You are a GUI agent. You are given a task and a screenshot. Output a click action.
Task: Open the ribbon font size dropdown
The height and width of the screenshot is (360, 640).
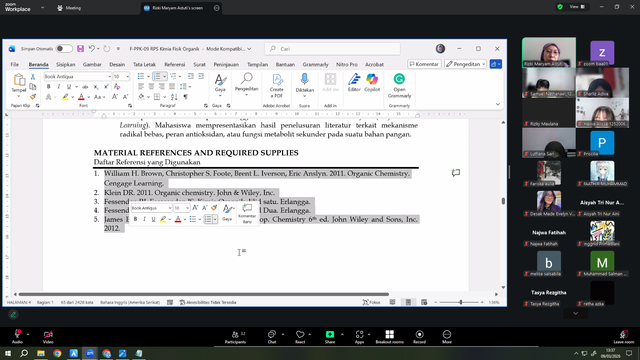point(127,77)
